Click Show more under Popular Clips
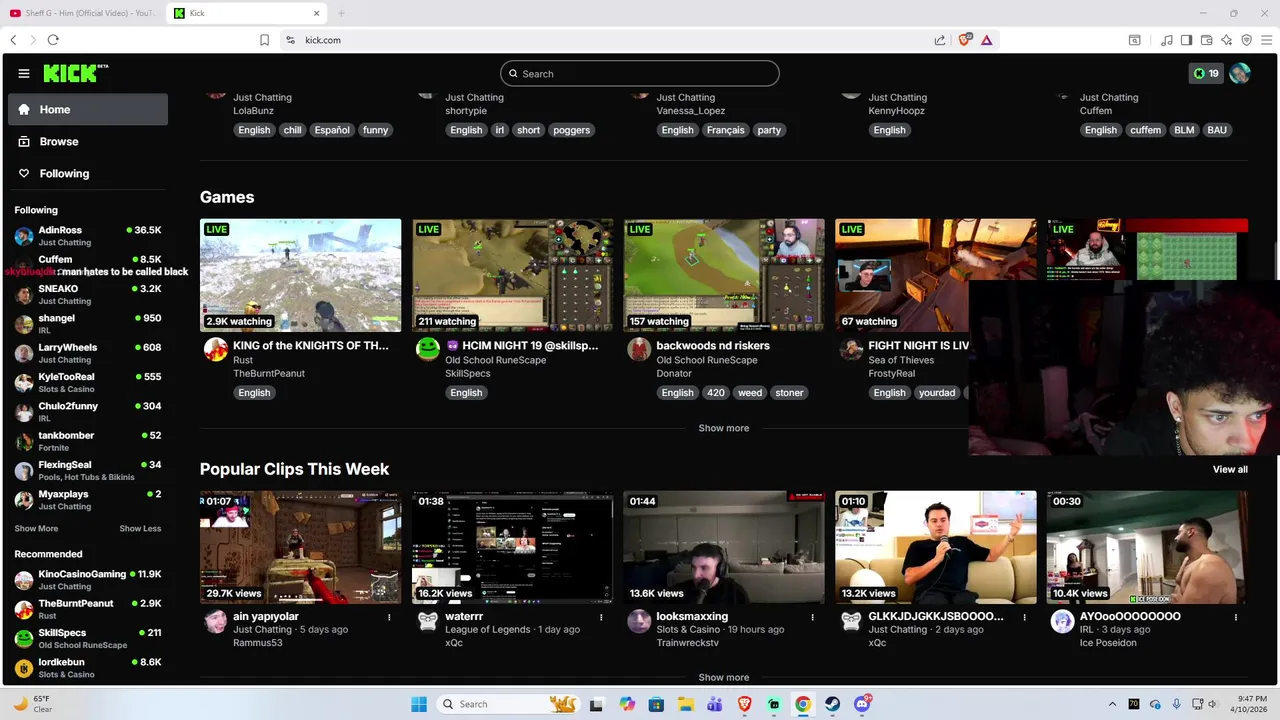The width and height of the screenshot is (1280, 720). click(x=723, y=677)
